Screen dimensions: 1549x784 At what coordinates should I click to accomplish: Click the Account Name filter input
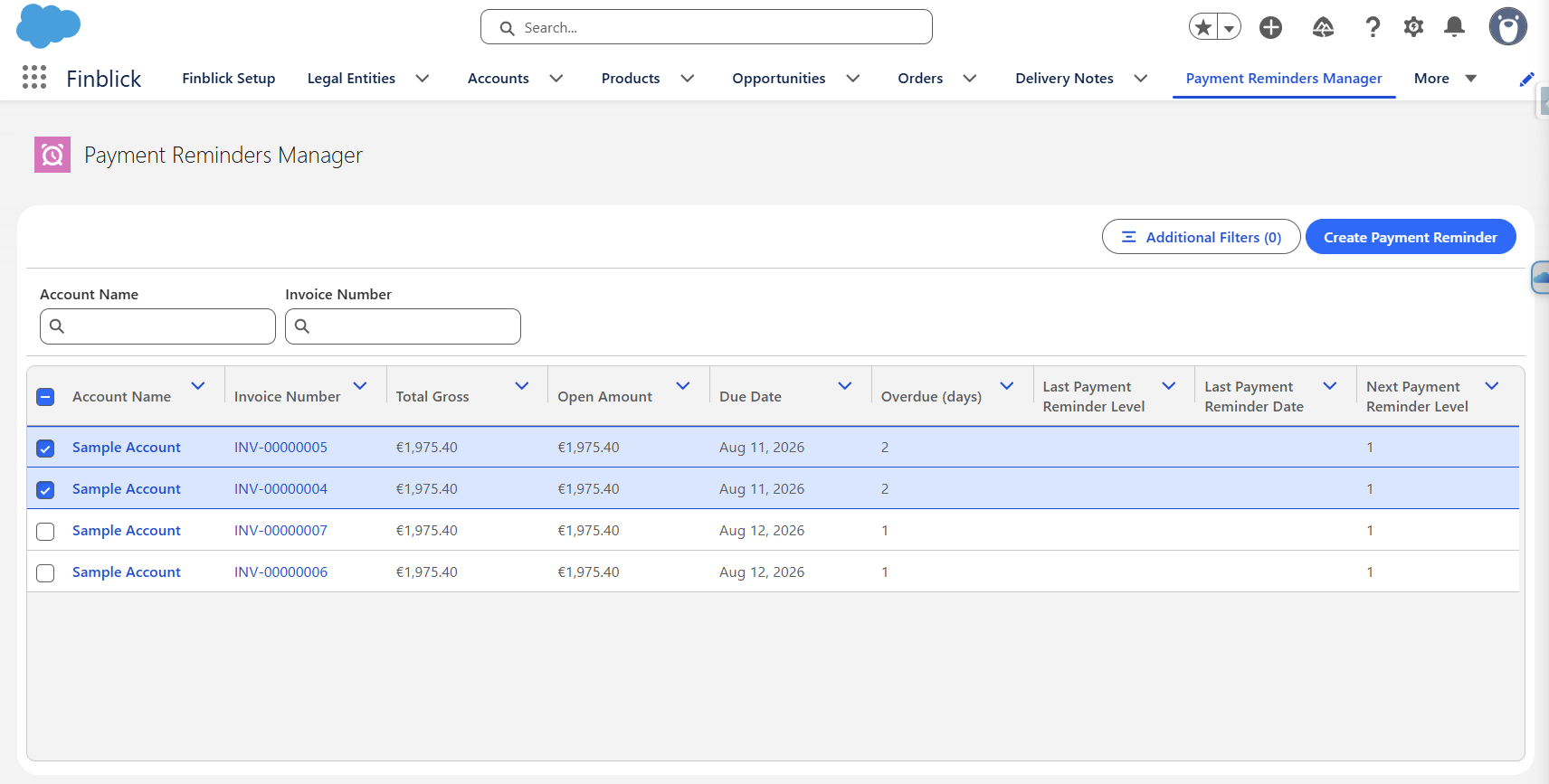tap(157, 326)
